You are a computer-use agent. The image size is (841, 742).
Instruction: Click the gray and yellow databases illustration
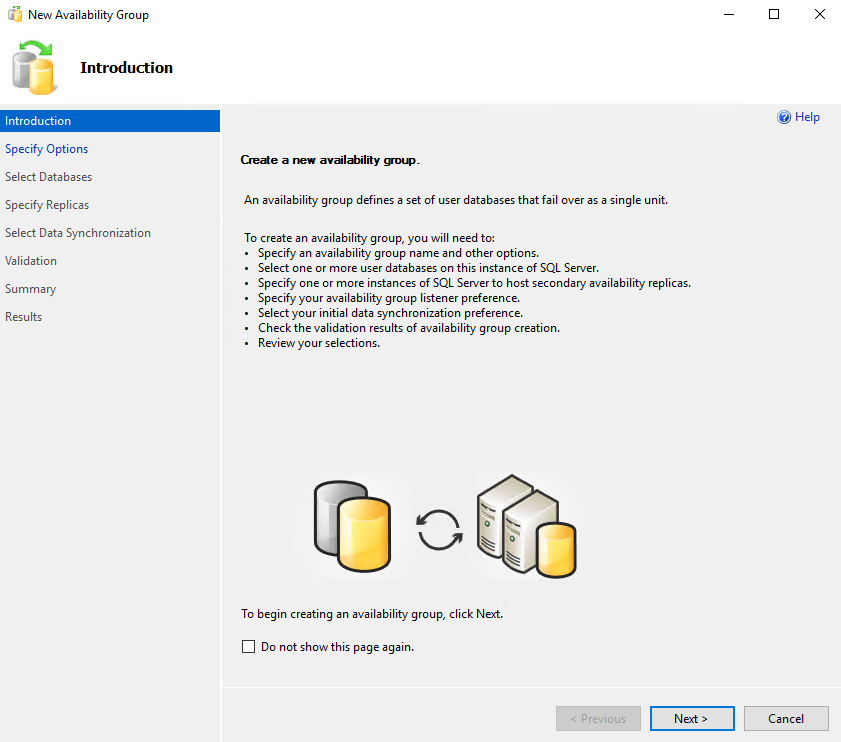(352, 526)
